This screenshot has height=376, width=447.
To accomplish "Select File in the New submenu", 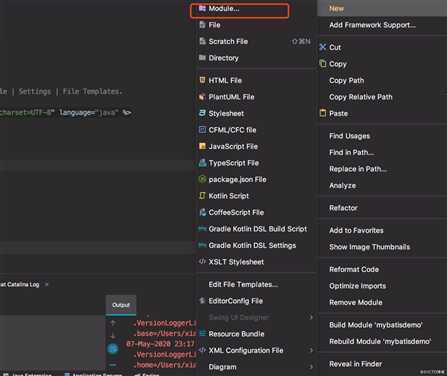I will coord(214,25).
